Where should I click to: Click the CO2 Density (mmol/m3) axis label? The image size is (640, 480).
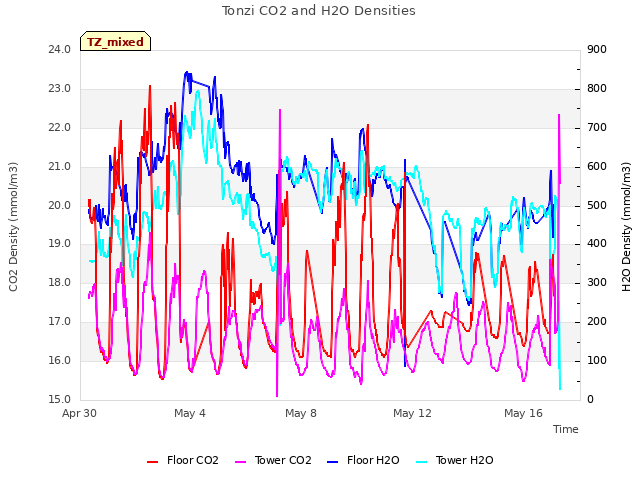[13, 227]
